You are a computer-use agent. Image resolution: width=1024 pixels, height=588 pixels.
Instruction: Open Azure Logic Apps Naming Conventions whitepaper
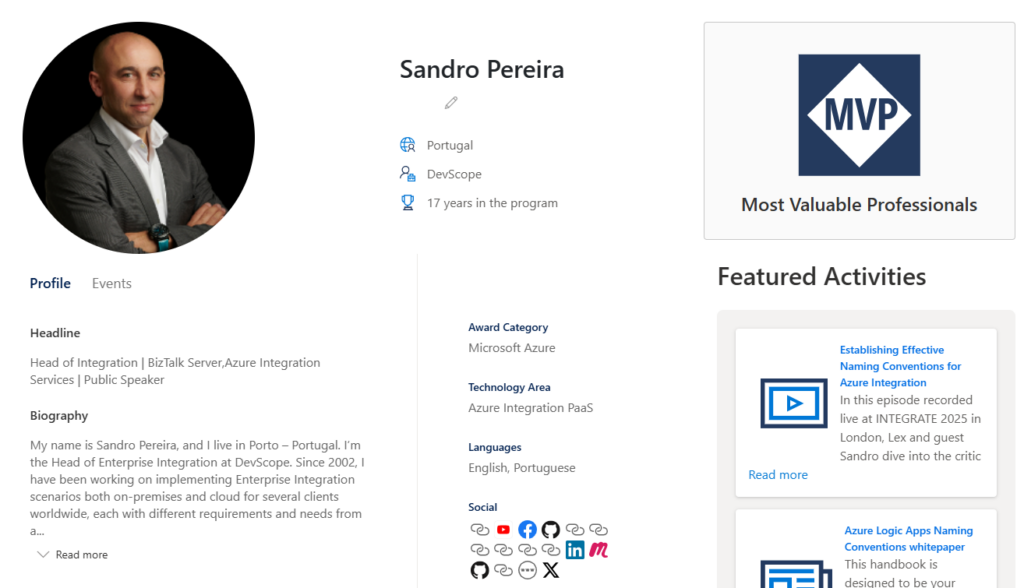908,539
